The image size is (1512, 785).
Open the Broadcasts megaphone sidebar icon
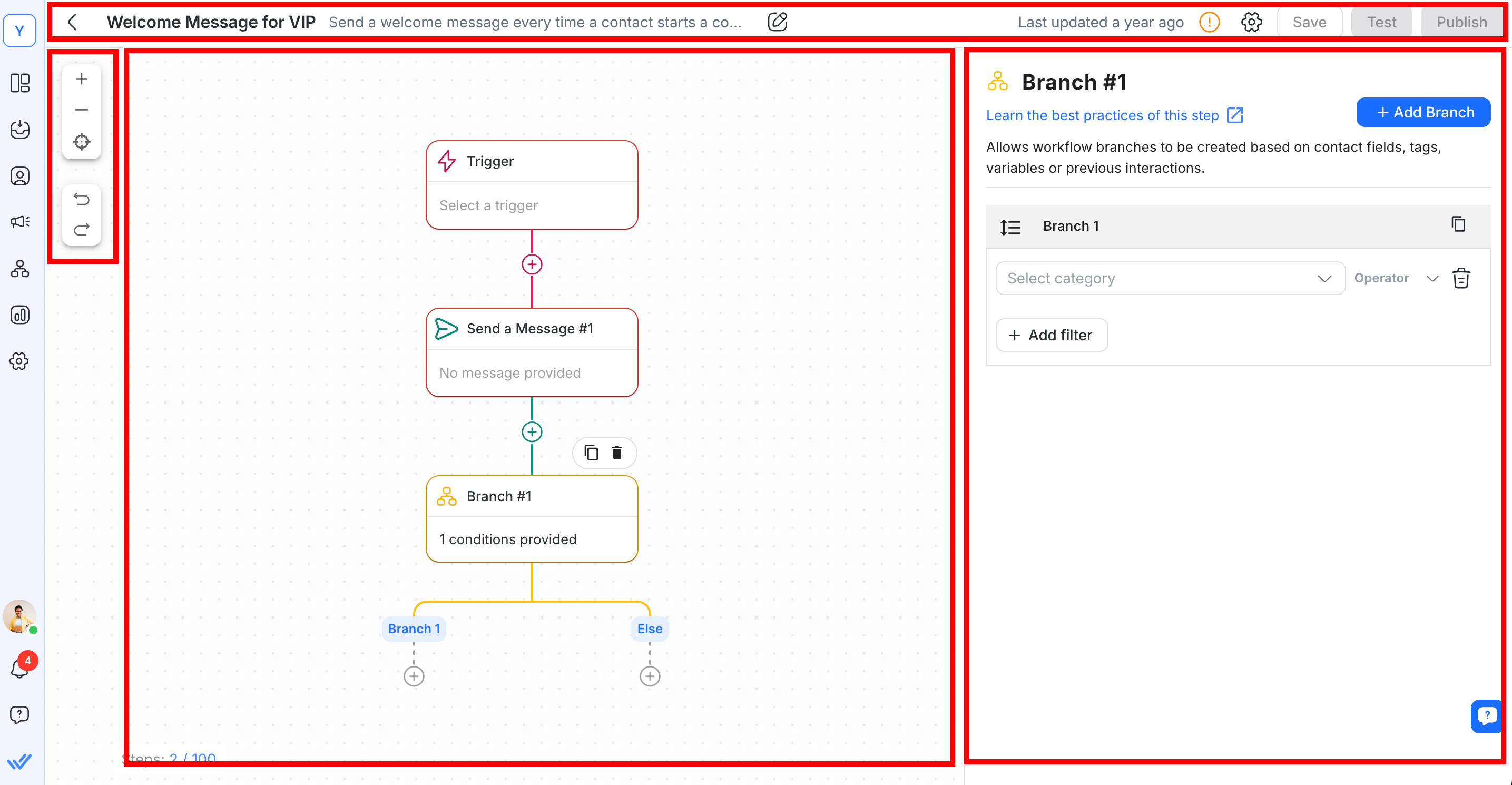tap(20, 222)
